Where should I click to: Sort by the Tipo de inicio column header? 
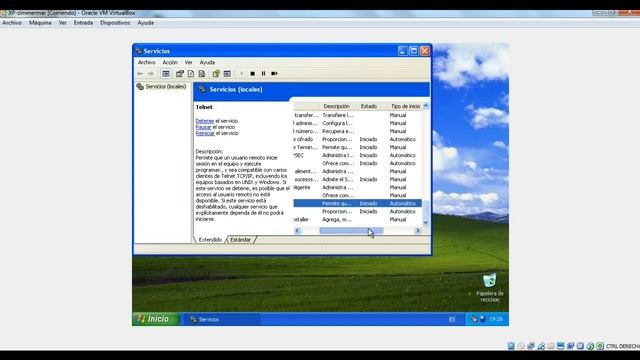(405, 106)
